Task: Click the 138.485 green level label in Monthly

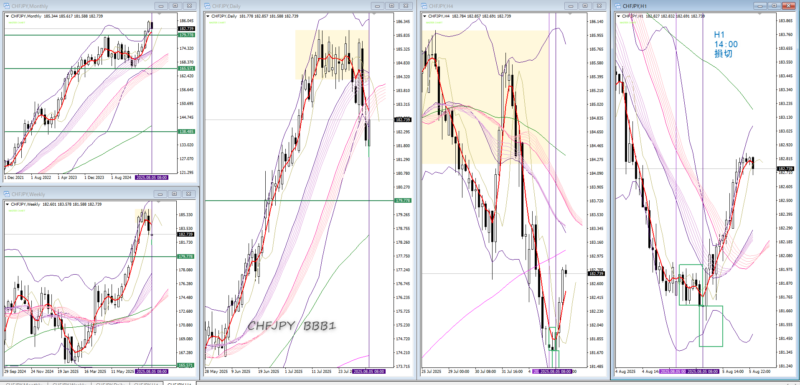Action: (186, 131)
